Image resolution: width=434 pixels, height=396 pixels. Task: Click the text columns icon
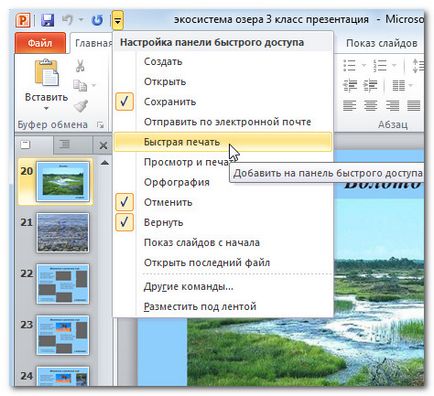399,86
